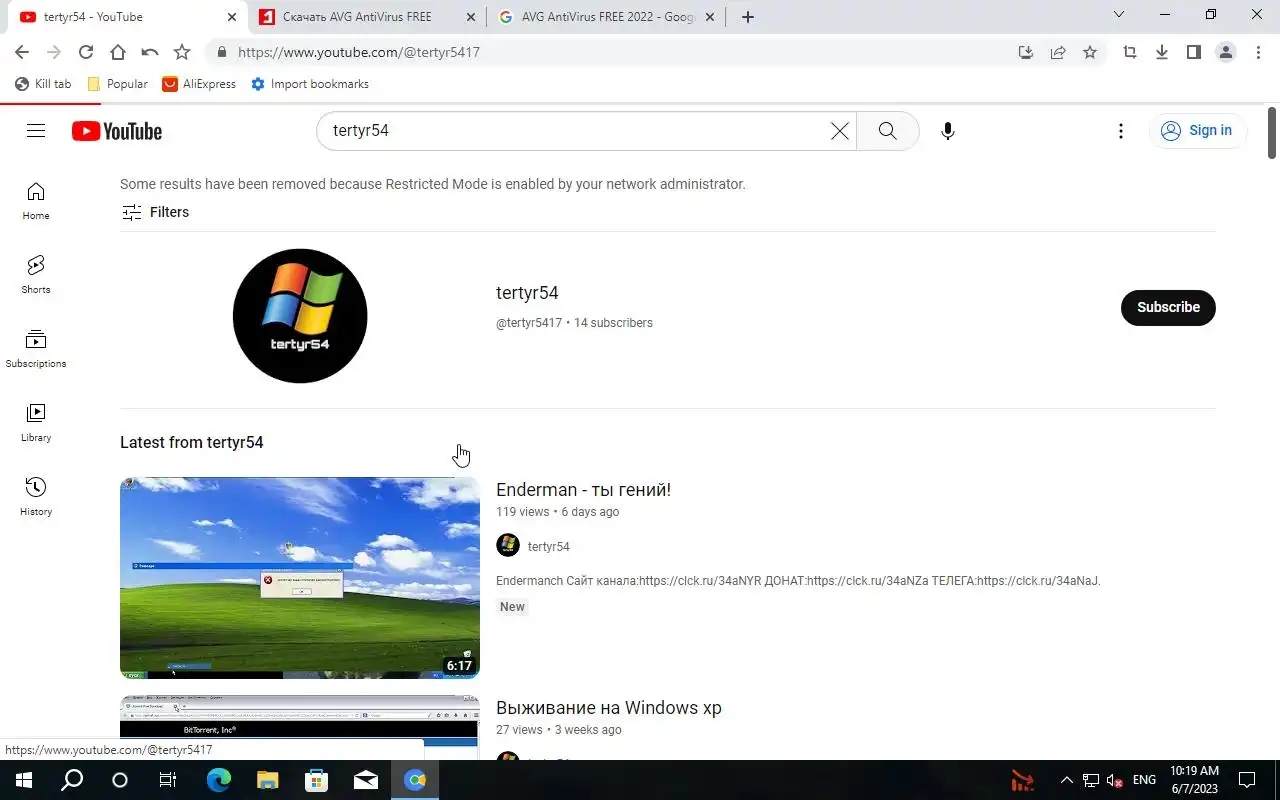Open a new browser tab
This screenshot has height=800, width=1280.
(x=747, y=17)
